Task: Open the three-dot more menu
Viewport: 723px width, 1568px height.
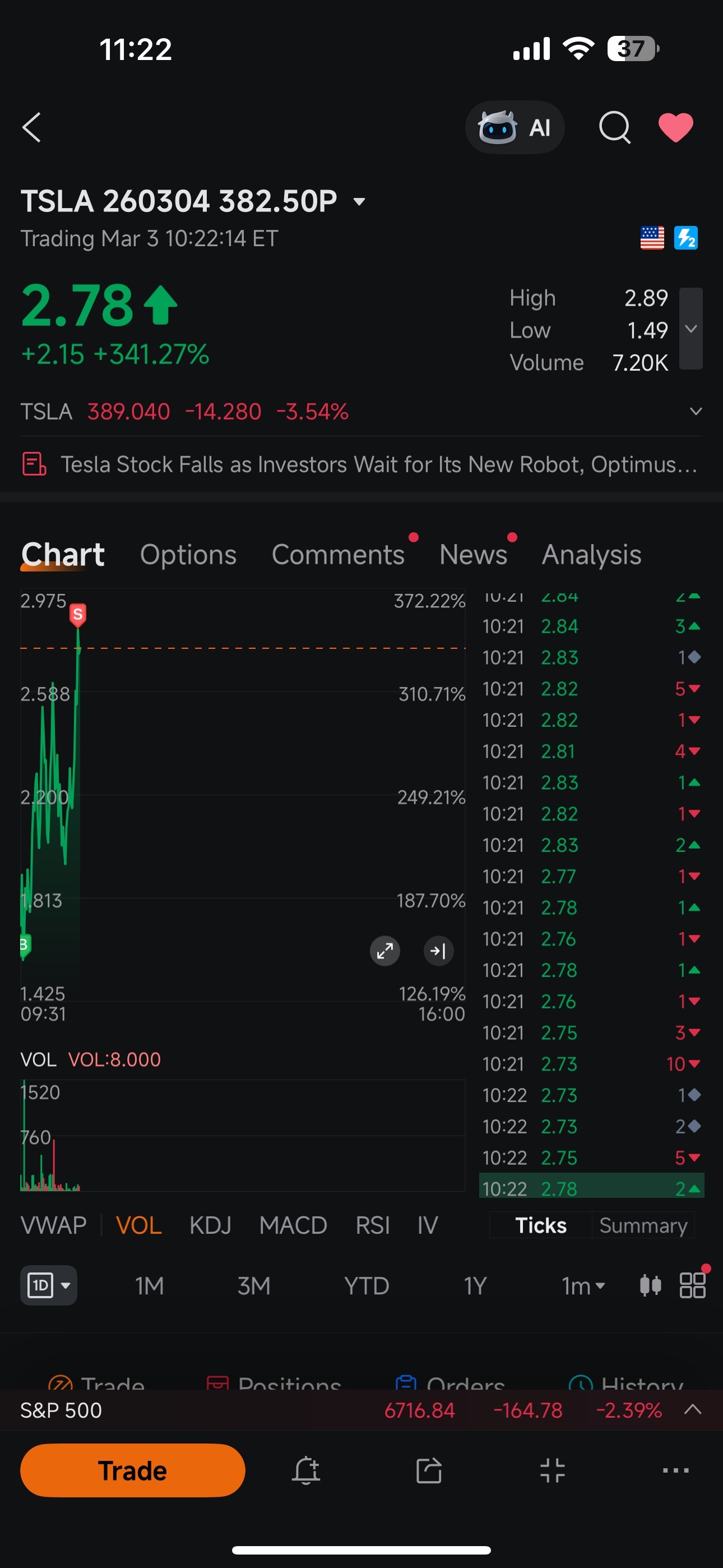Action: [x=675, y=1470]
